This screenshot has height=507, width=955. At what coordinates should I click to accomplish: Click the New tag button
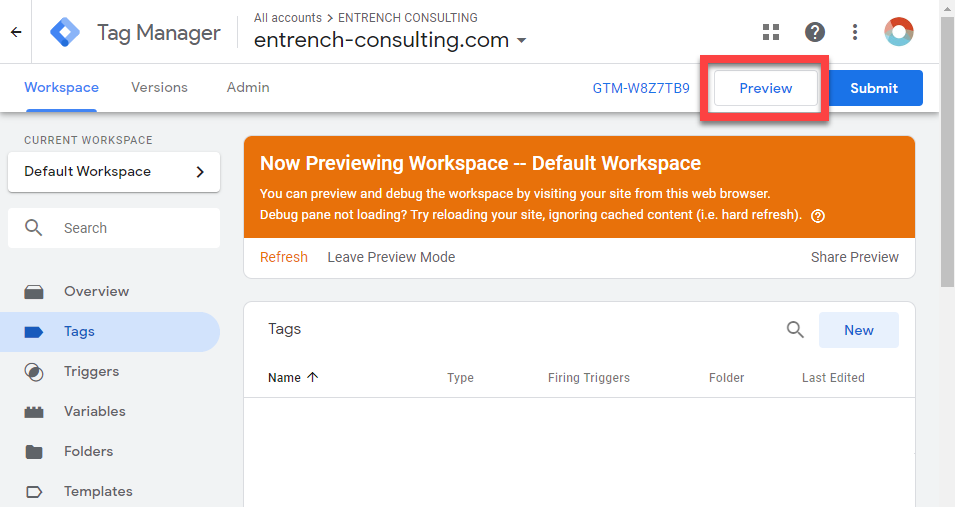coord(859,330)
